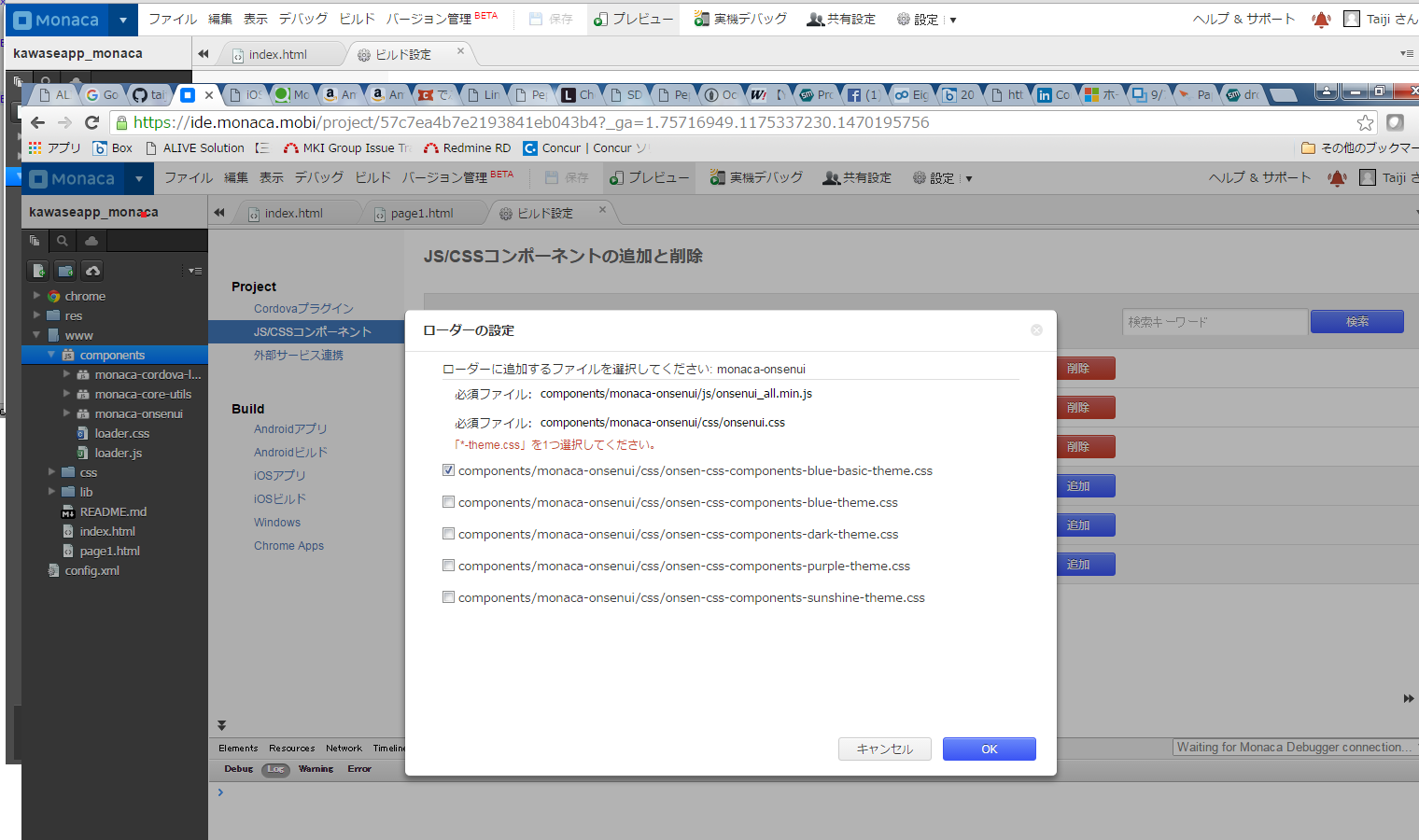This screenshot has width=1419, height=840.
Task: Click the blue 検索 button
Action: pyautogui.click(x=1357, y=322)
